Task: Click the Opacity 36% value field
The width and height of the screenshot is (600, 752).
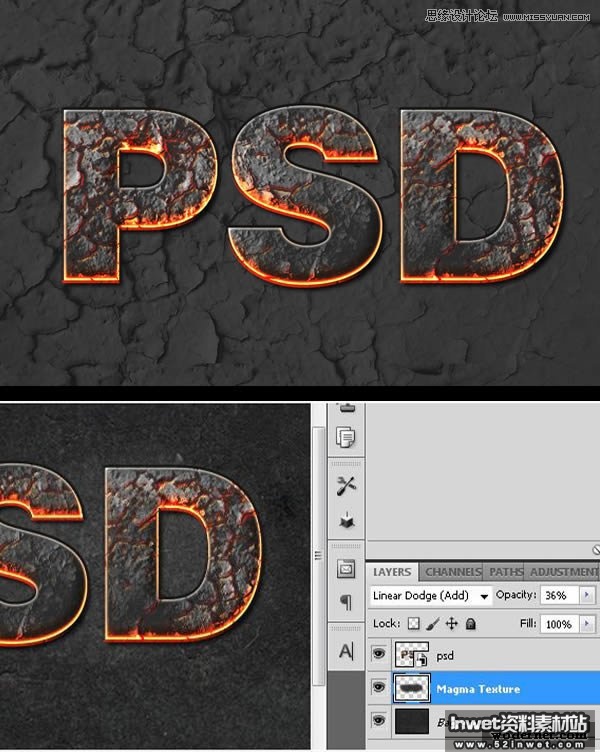Action: point(560,595)
